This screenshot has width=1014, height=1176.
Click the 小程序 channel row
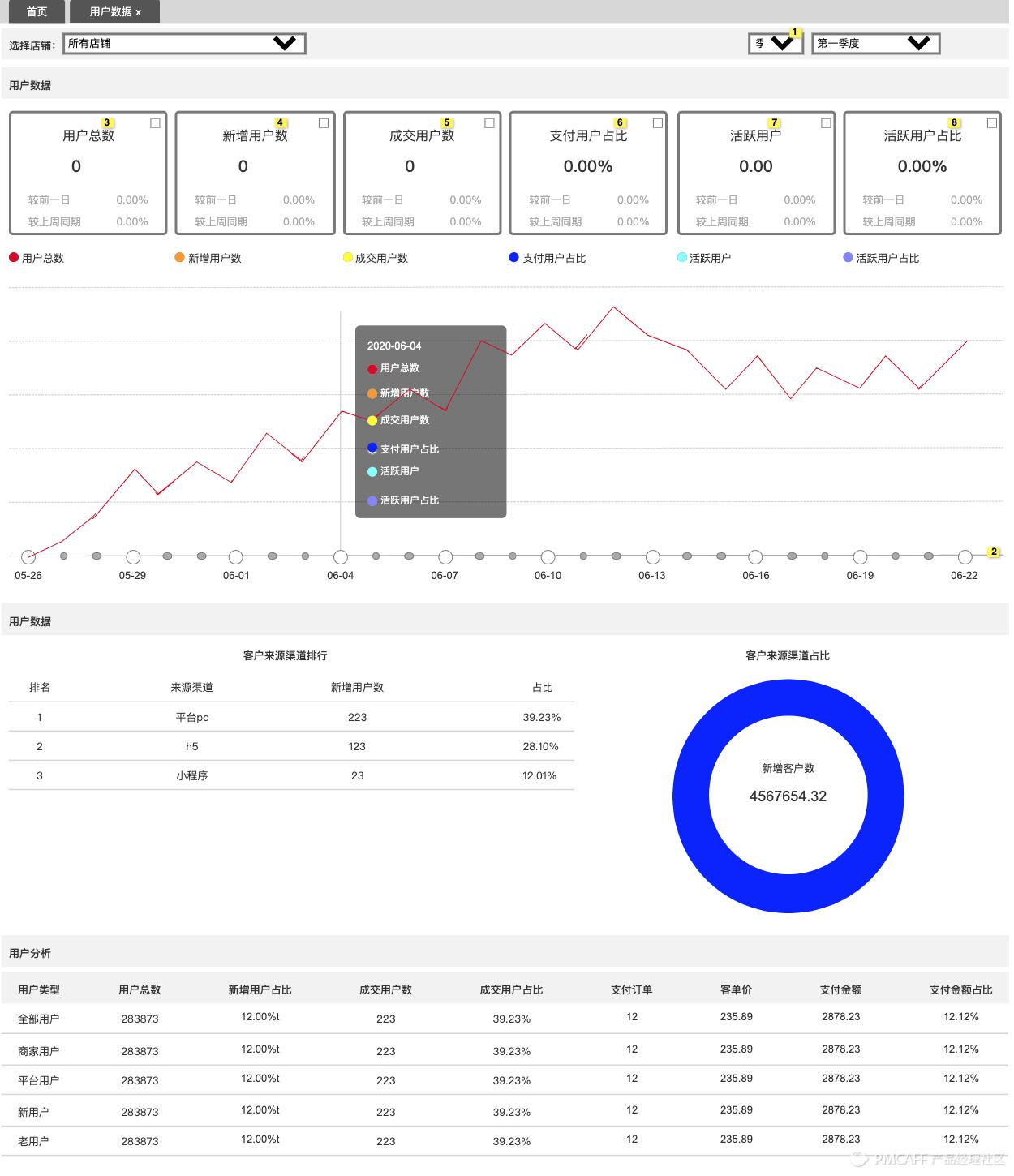click(291, 775)
